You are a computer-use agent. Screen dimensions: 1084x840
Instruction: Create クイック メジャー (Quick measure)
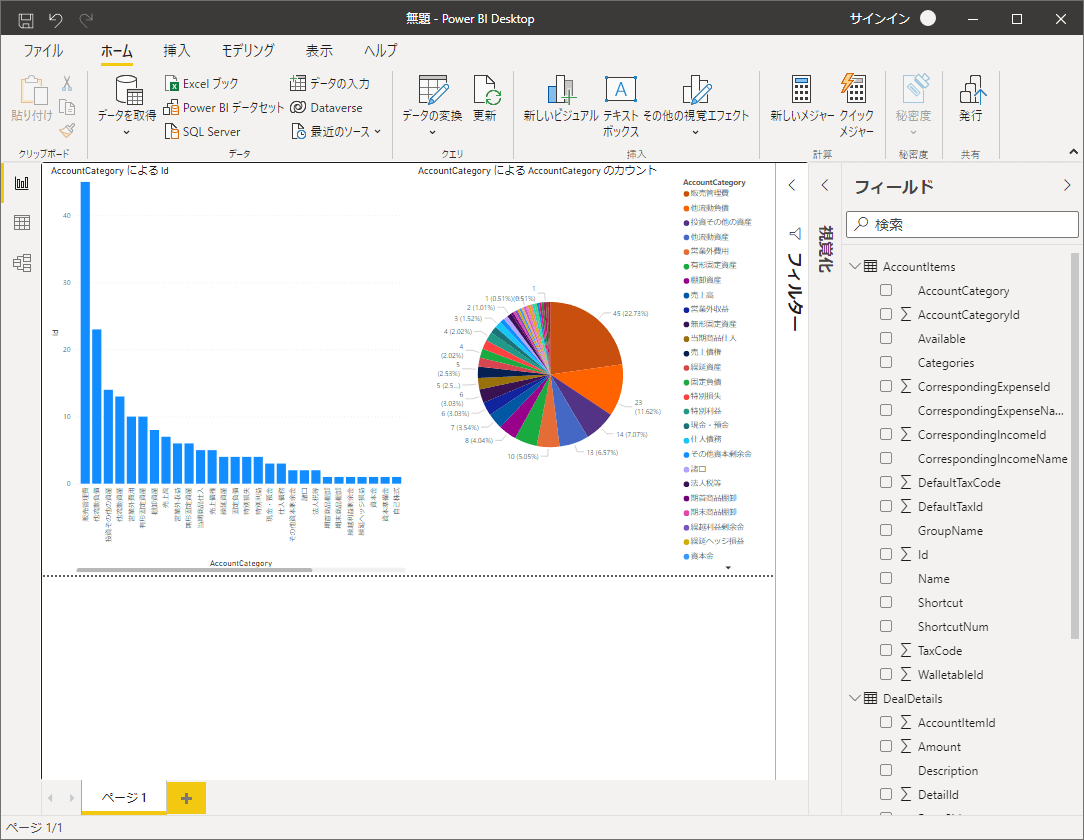pyautogui.click(x=857, y=106)
